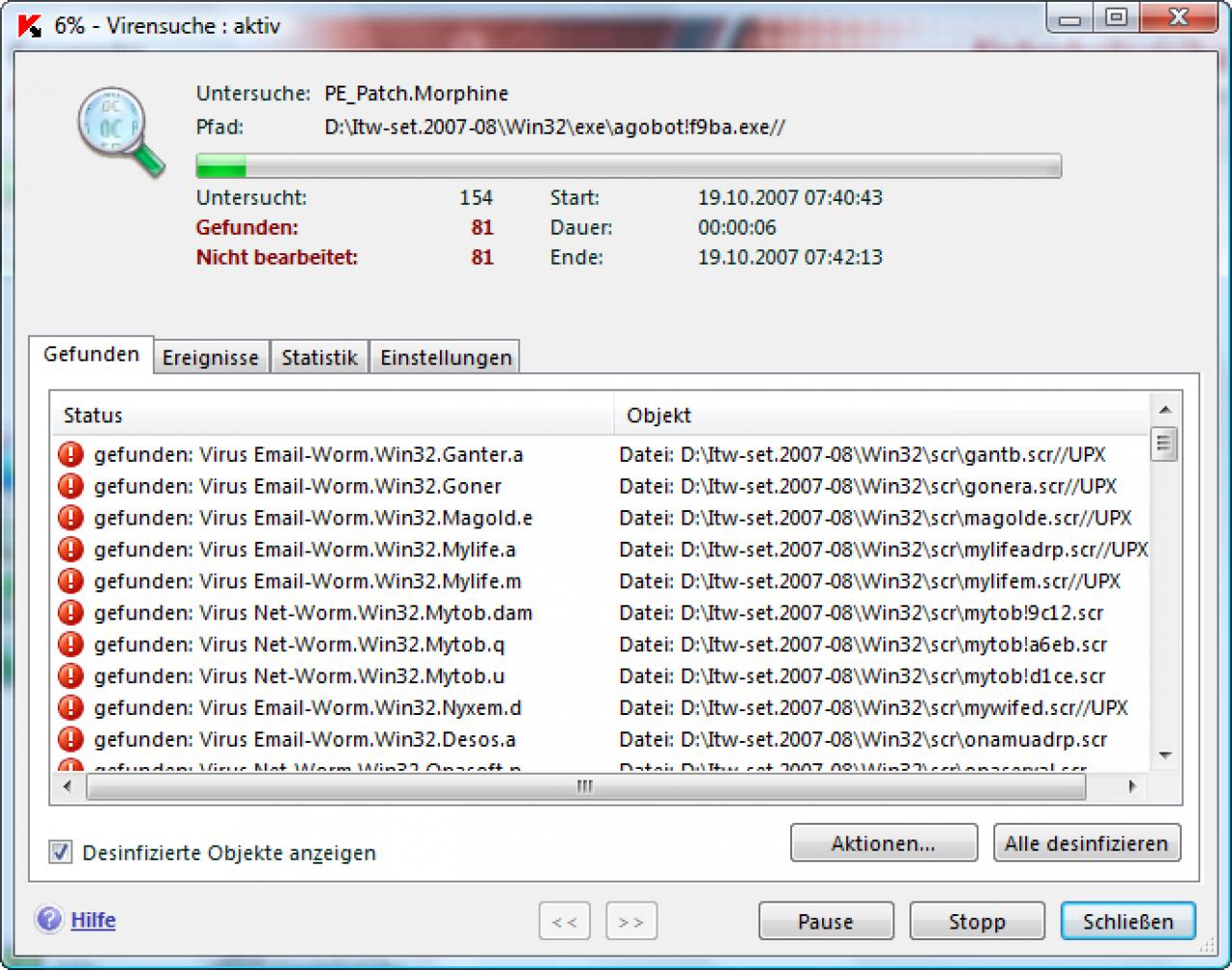Select red alert icon for Email-Worm.Win32.Ganter.a
The width and height of the screenshot is (1232, 970).
pyautogui.click(x=71, y=454)
